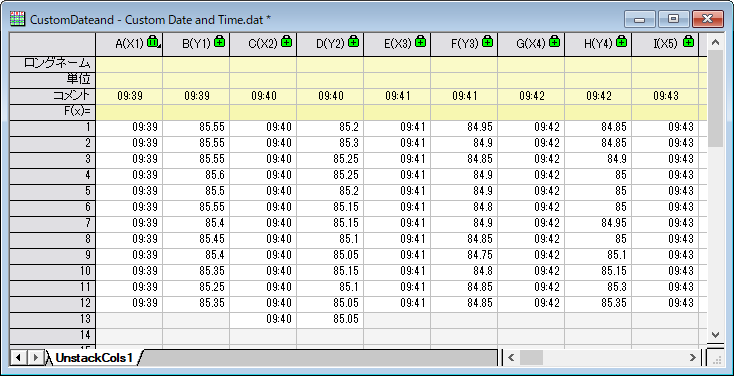734x376 pixels.
Task: Click the sheet tab scroll-right arrow
Action: coord(35,358)
